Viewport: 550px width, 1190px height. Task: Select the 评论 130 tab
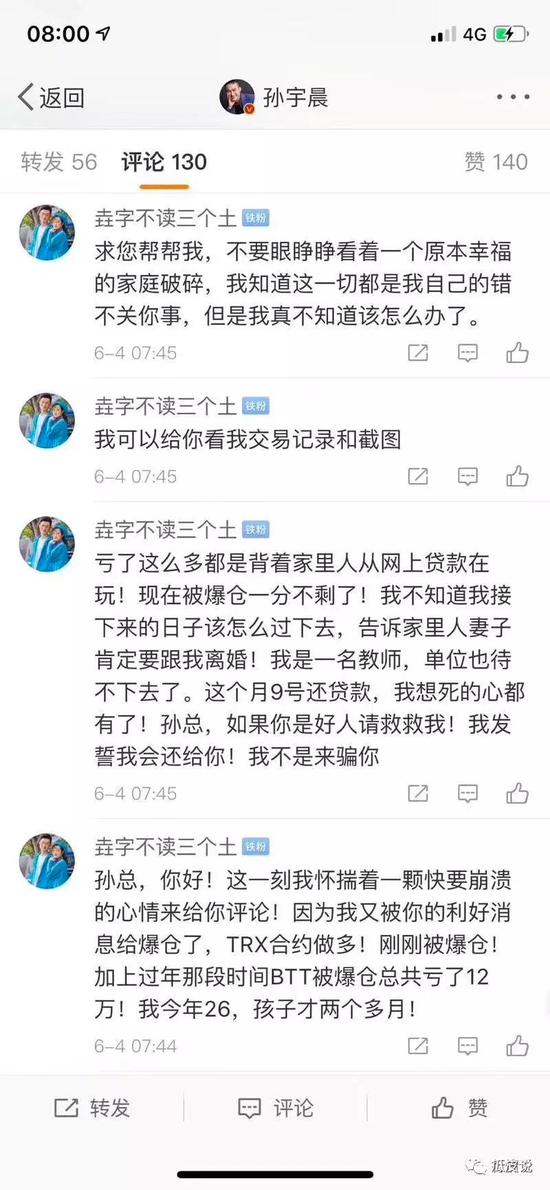click(164, 162)
